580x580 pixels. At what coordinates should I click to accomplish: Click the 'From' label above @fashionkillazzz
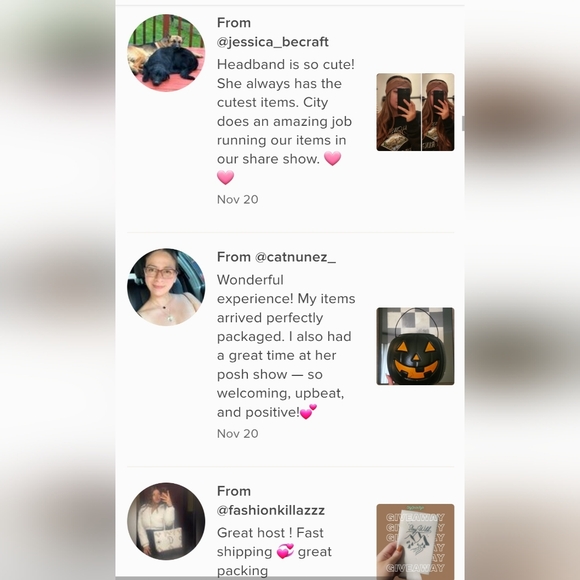tap(234, 491)
